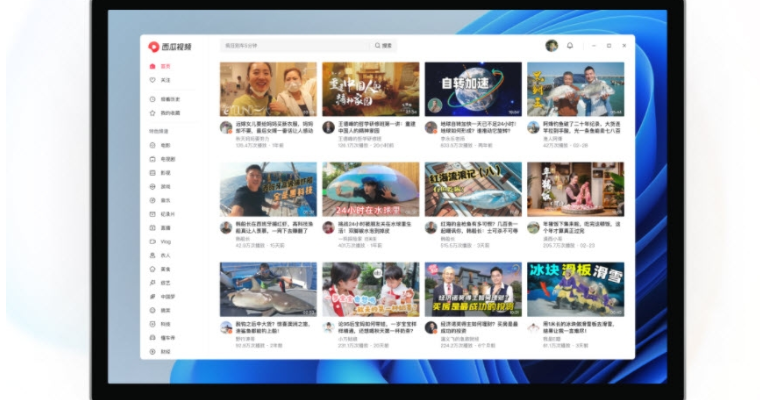Open channel avatar beside 红海的金枪鱼 title
The height and width of the screenshot is (400, 760).
(431, 228)
